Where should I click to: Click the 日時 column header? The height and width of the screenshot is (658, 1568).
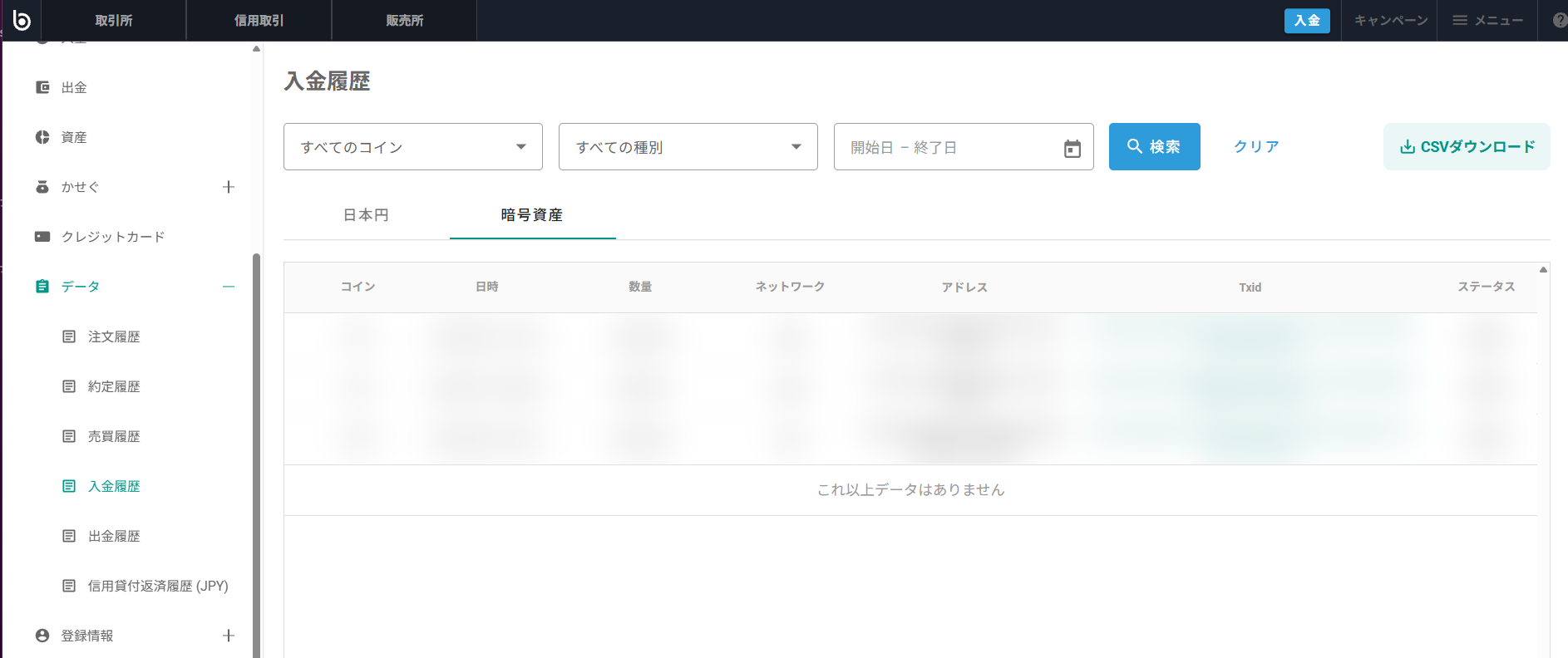[487, 287]
